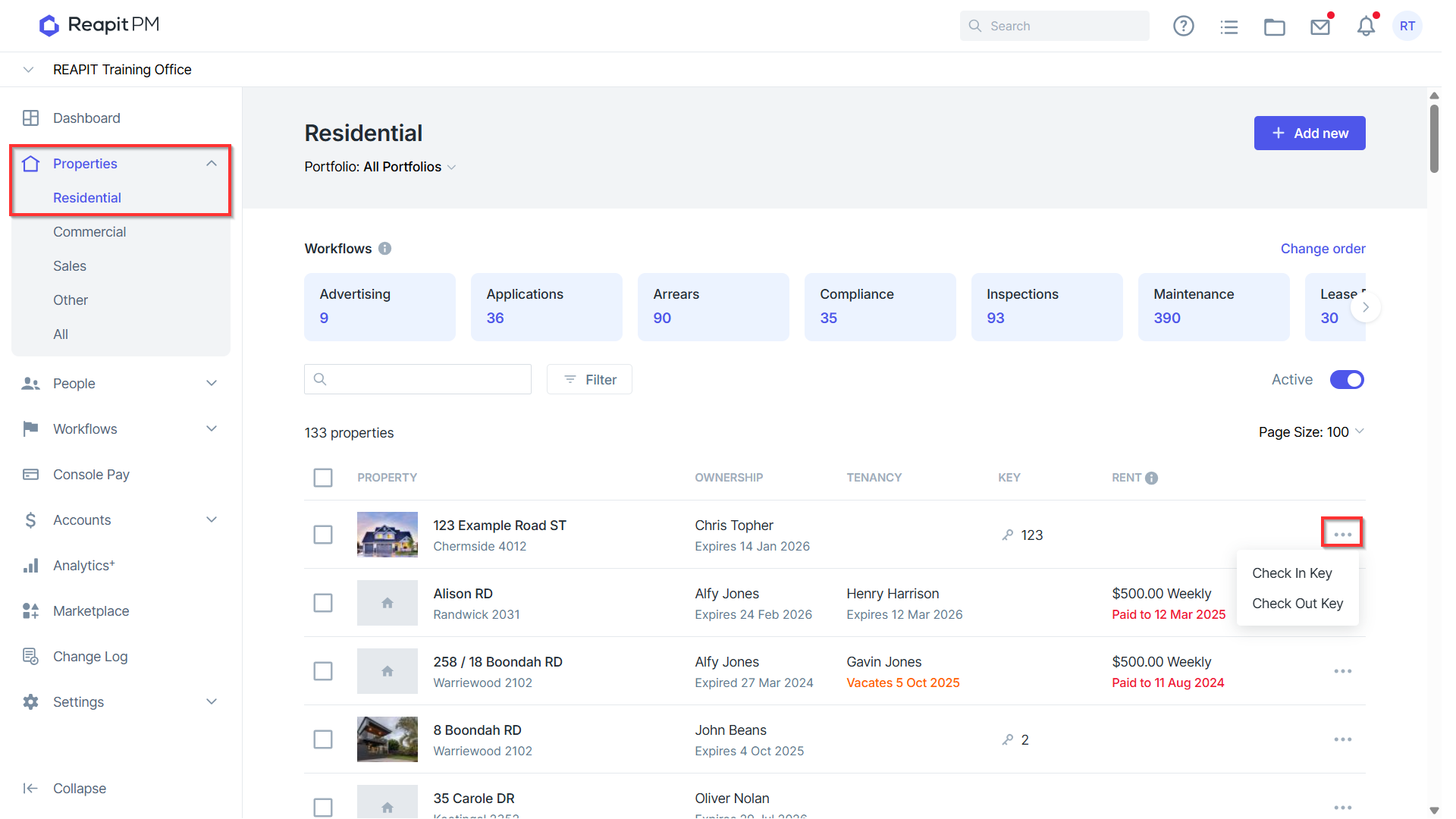1456x819 pixels.
Task: Click the Workflows info icon
Action: click(384, 249)
